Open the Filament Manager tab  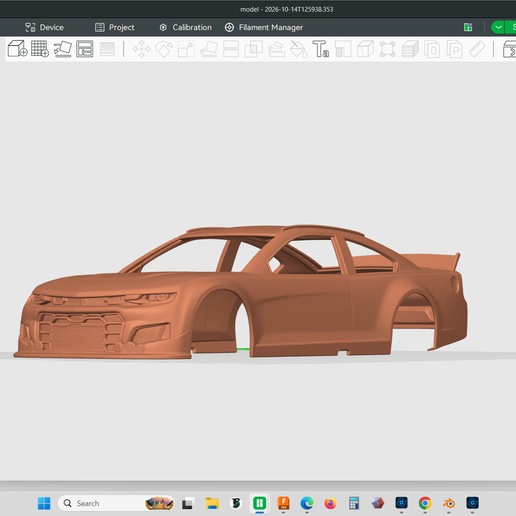(x=264, y=27)
